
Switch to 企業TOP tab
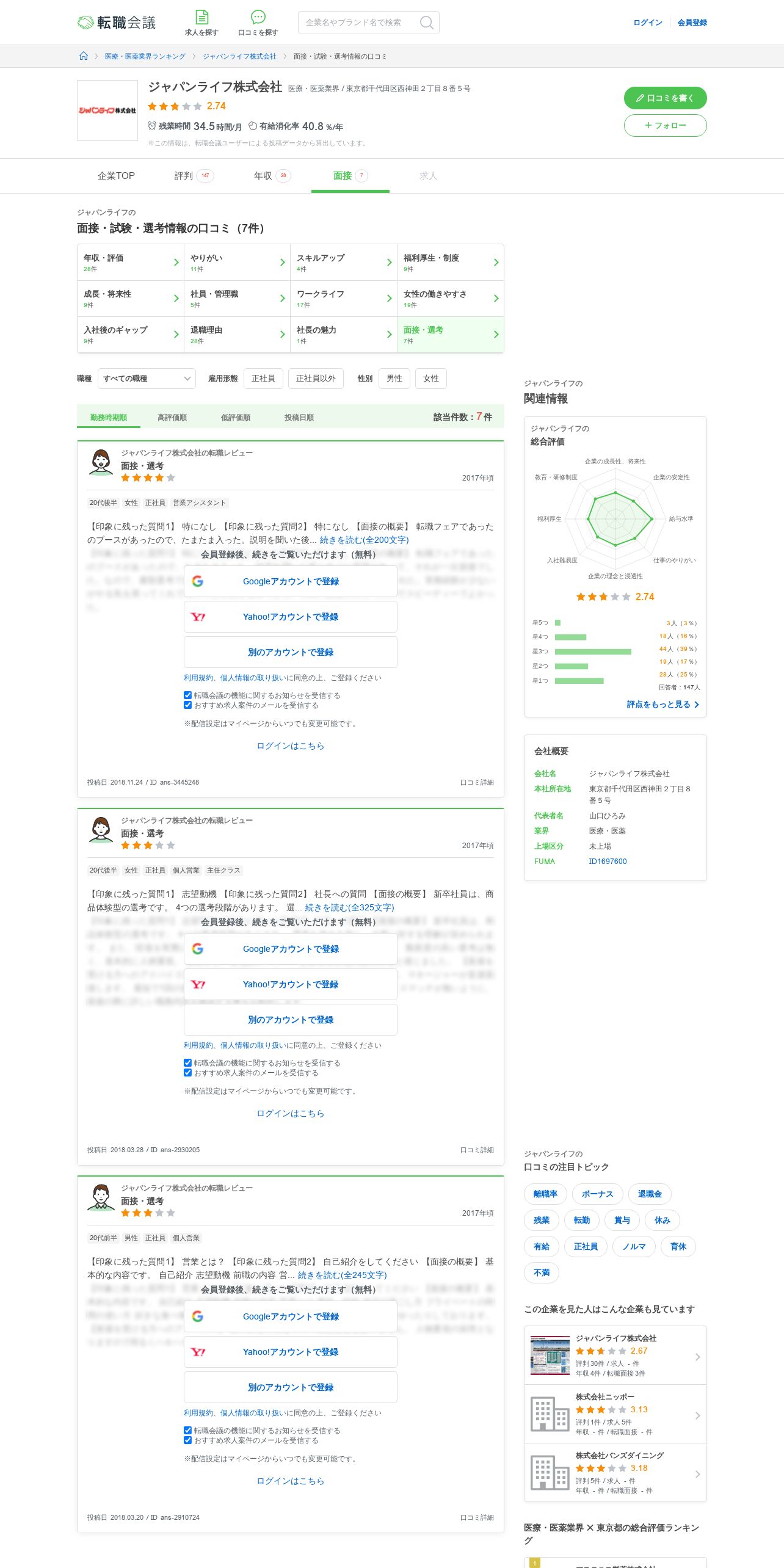coord(116,176)
